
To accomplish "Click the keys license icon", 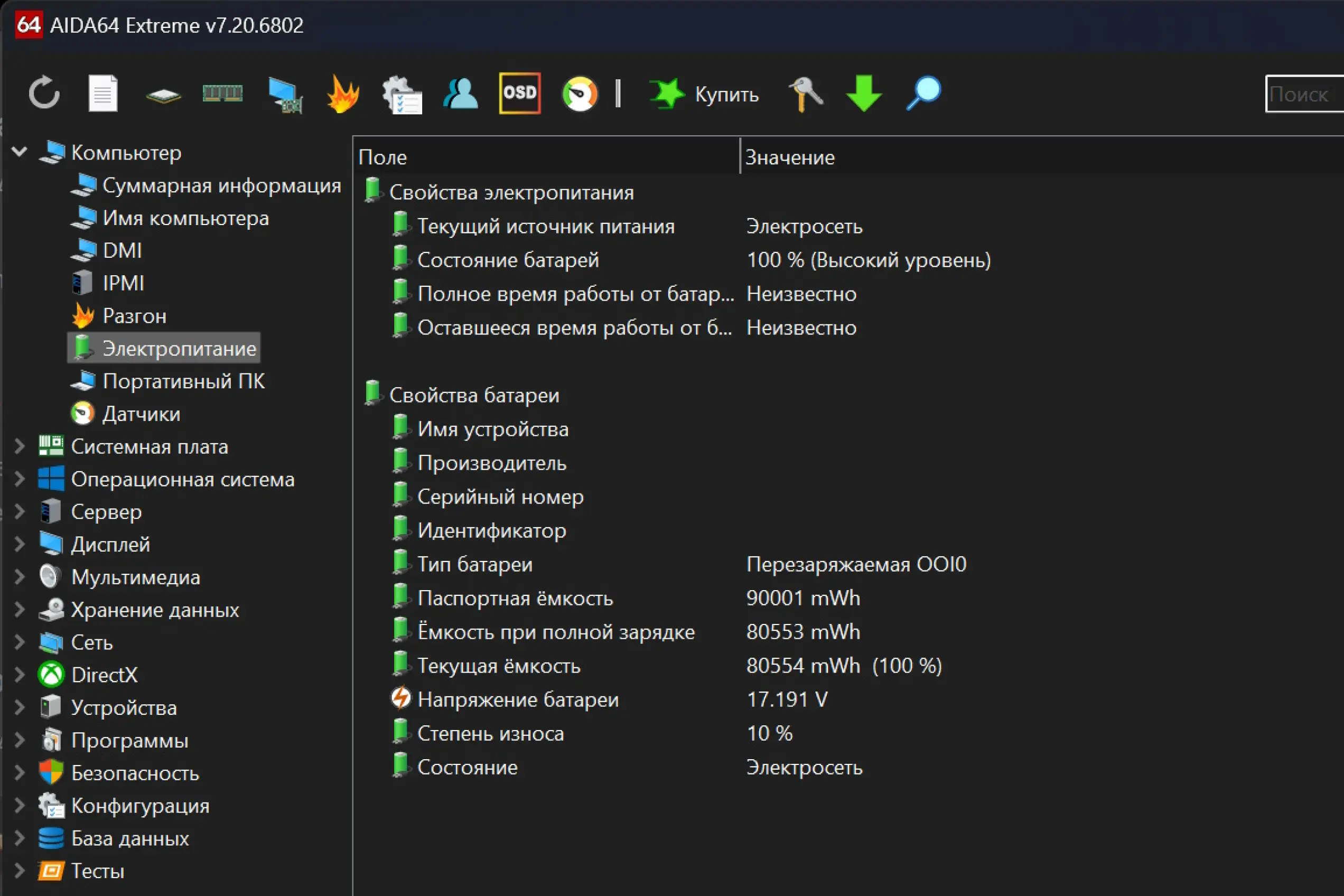I will pos(806,94).
